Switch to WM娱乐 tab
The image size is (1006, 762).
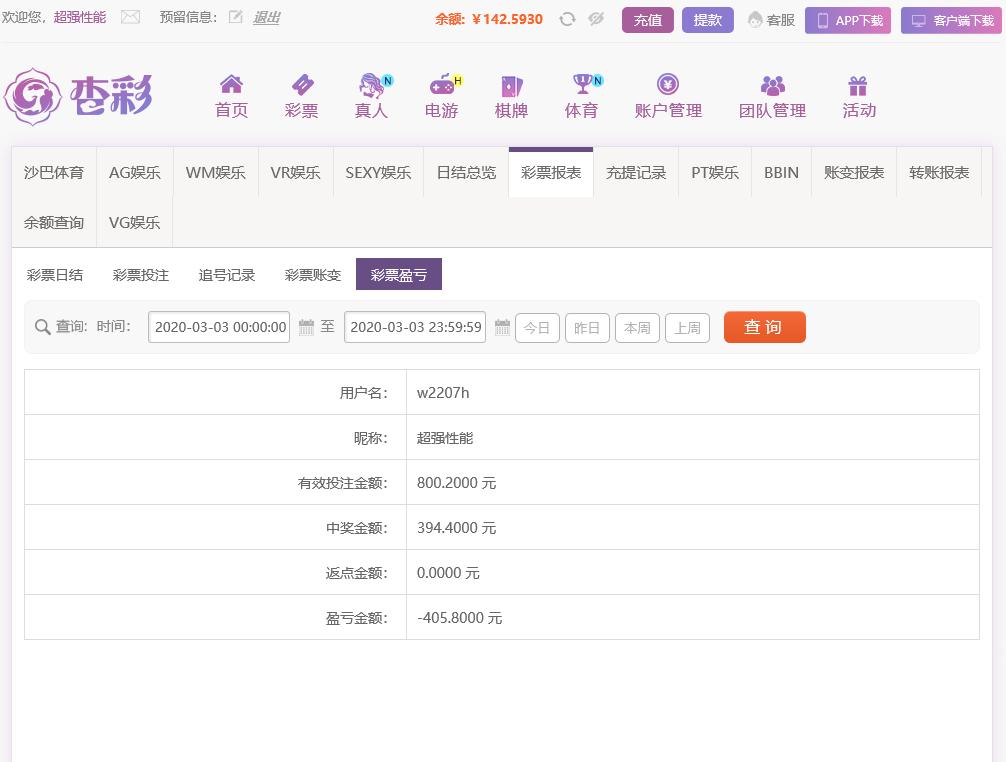click(x=216, y=173)
